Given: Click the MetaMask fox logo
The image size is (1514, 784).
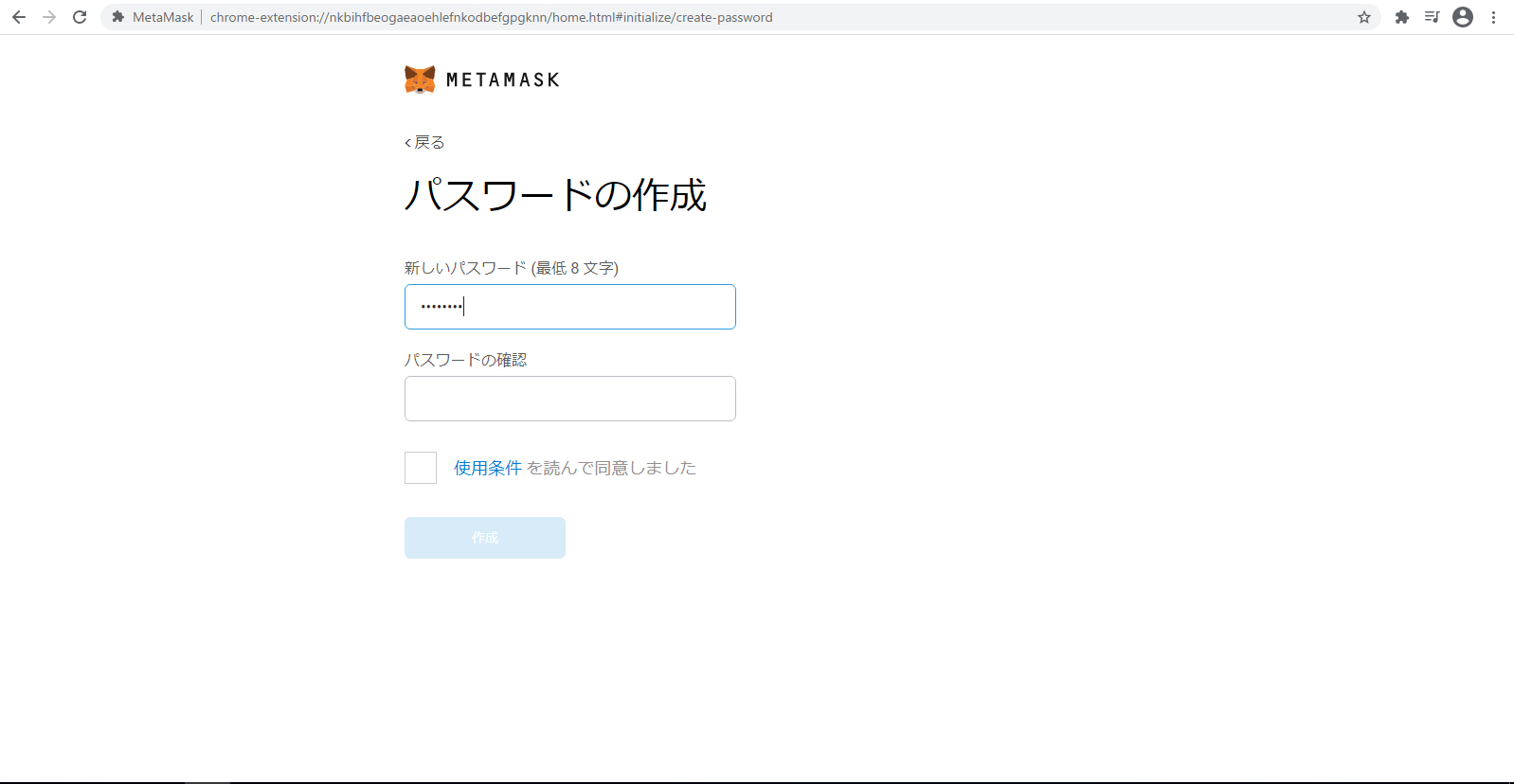Looking at the screenshot, I should [x=420, y=80].
